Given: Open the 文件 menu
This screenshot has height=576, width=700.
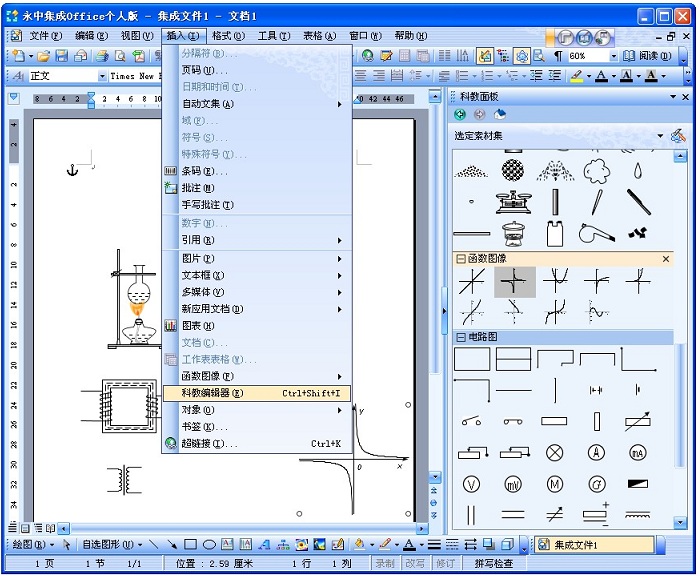Looking at the screenshot, I should tap(46, 36).
